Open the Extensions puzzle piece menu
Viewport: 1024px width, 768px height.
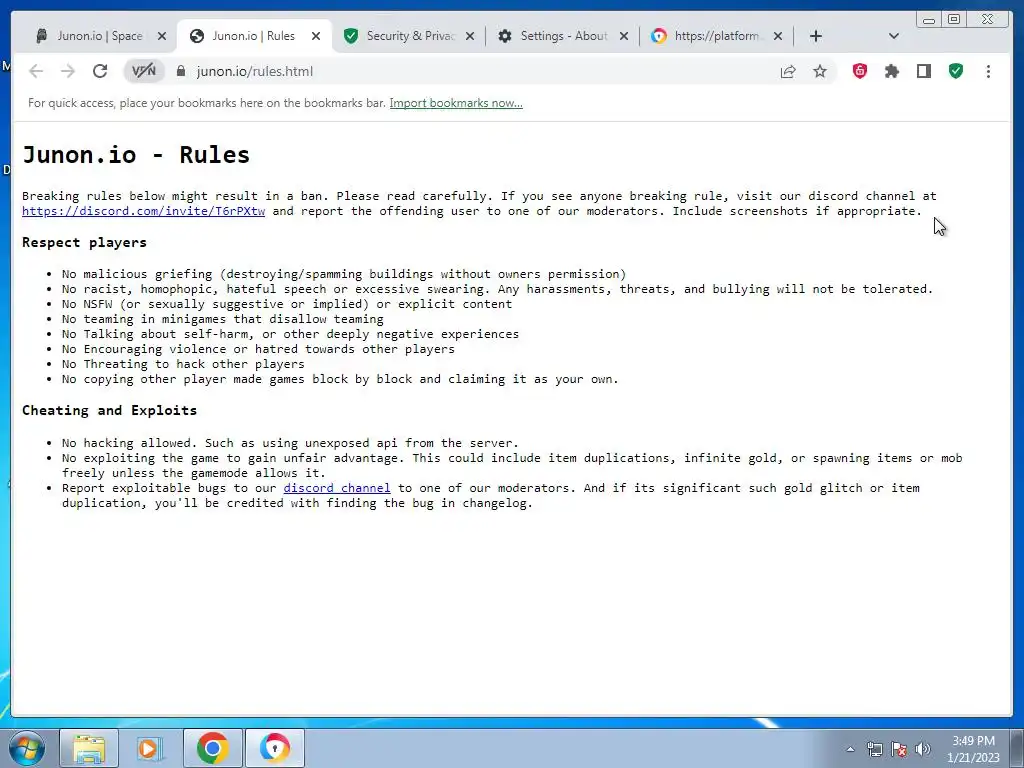pyautogui.click(x=891, y=71)
